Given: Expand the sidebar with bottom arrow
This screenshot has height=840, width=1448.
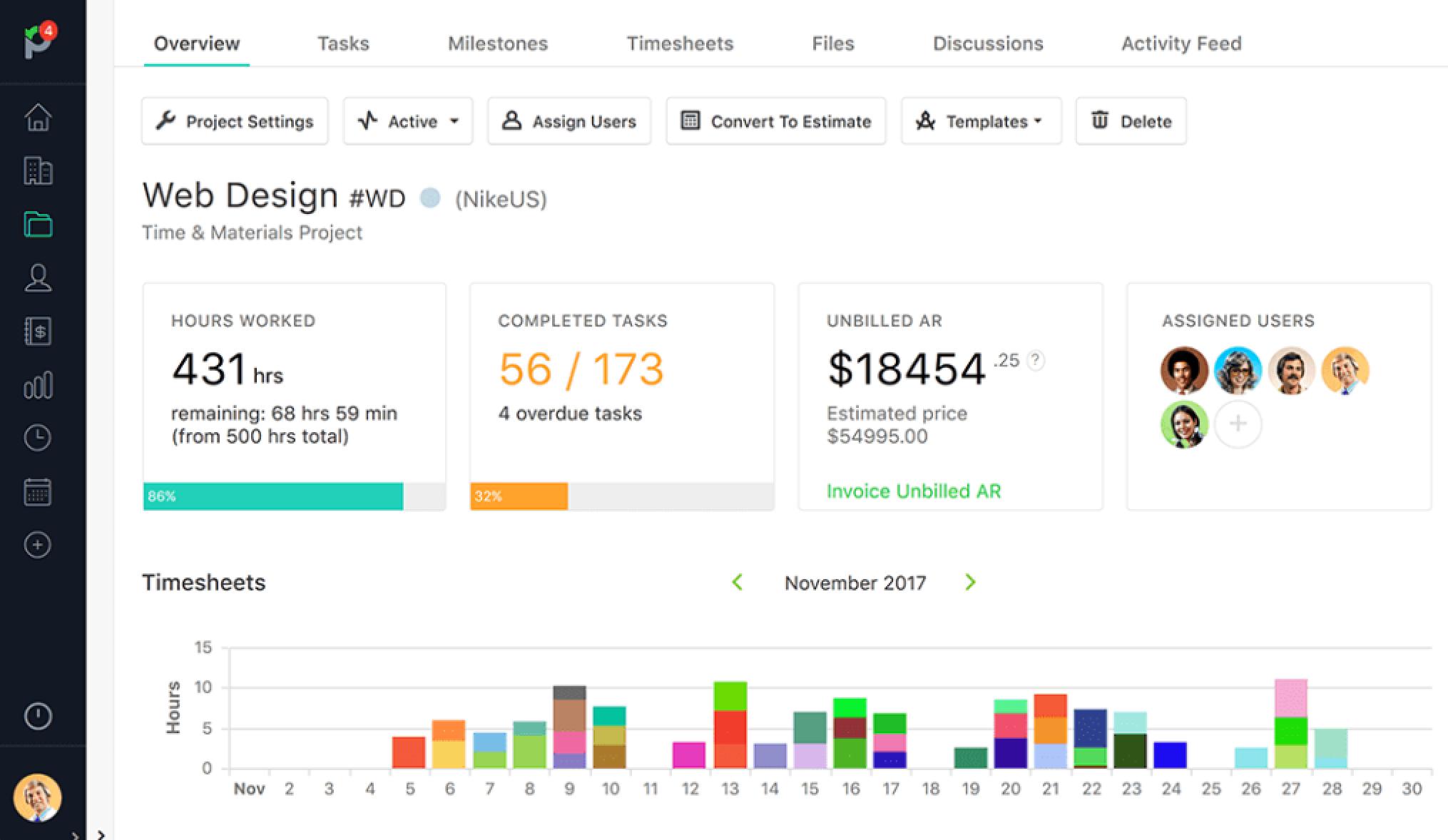Looking at the screenshot, I should [x=101, y=834].
